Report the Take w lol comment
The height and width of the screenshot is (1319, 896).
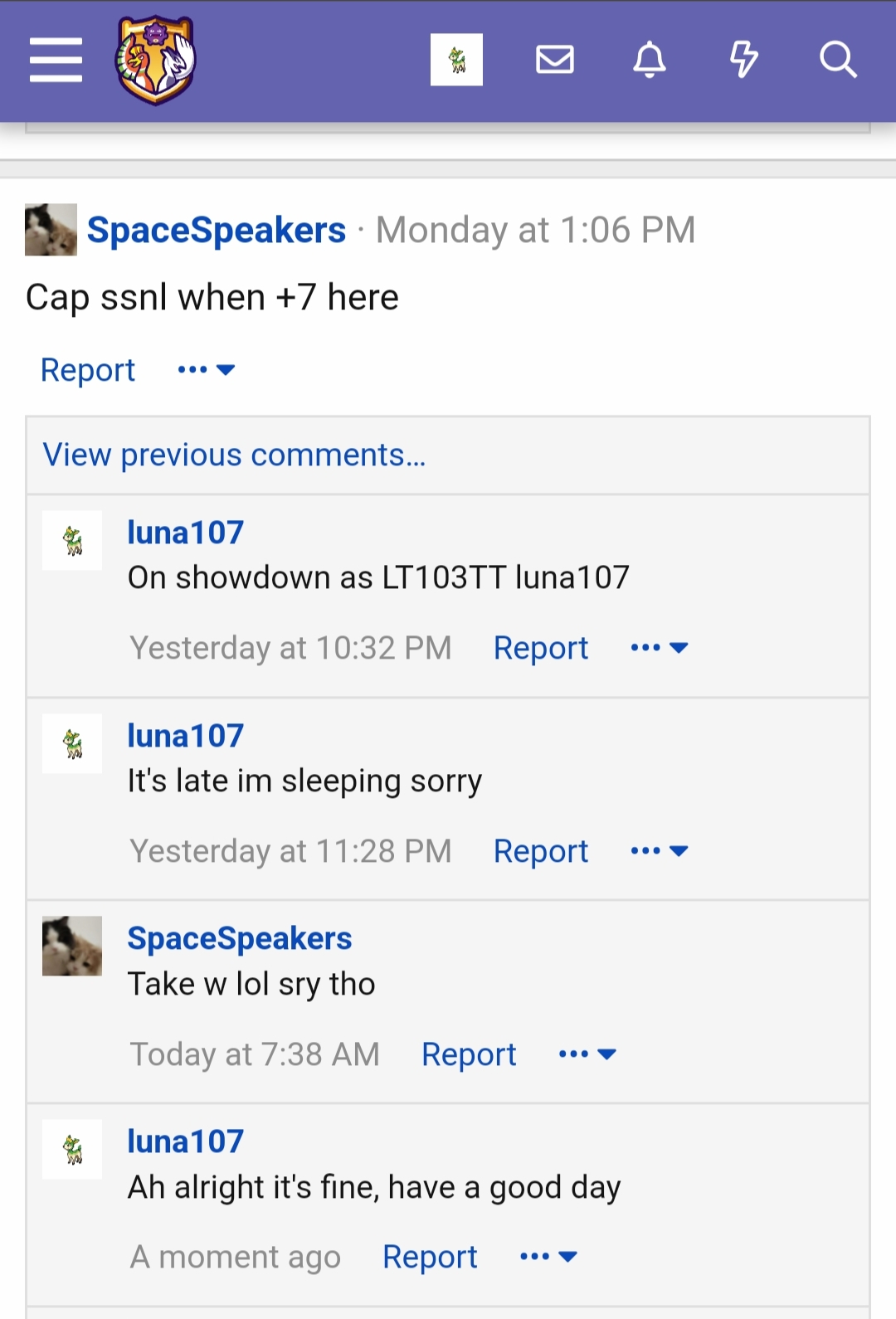point(469,1054)
